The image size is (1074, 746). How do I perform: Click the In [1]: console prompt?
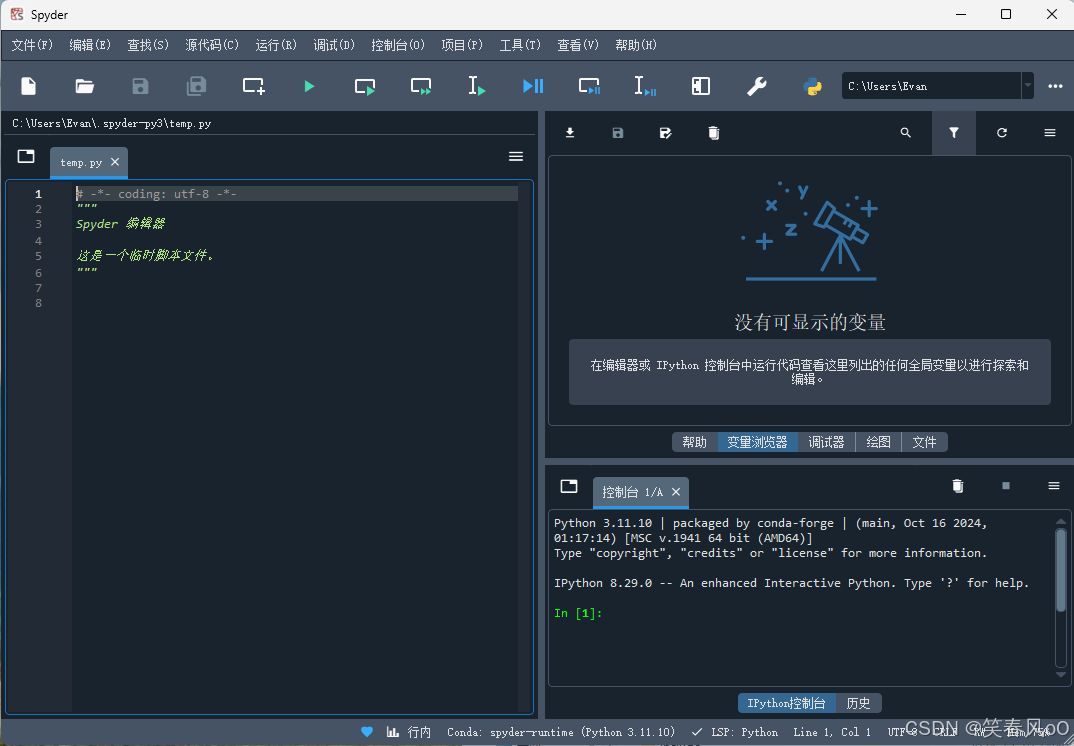[578, 613]
